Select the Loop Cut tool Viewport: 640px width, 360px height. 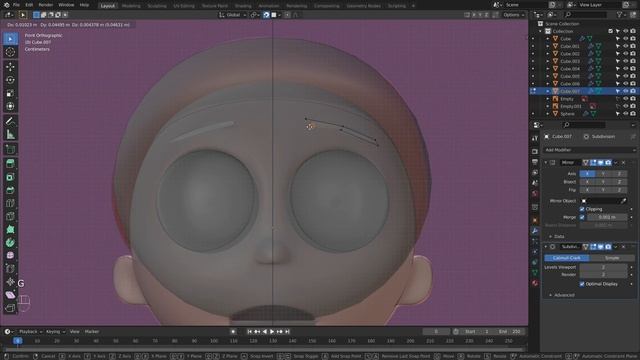(10, 203)
